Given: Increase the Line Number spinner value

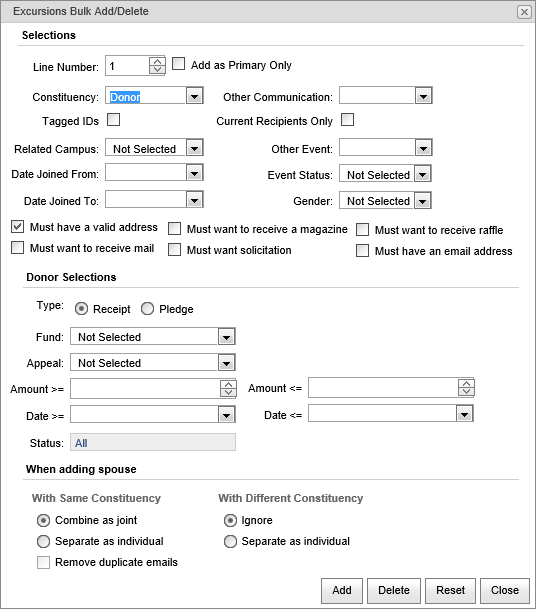Looking at the screenshot, I should [157, 61].
